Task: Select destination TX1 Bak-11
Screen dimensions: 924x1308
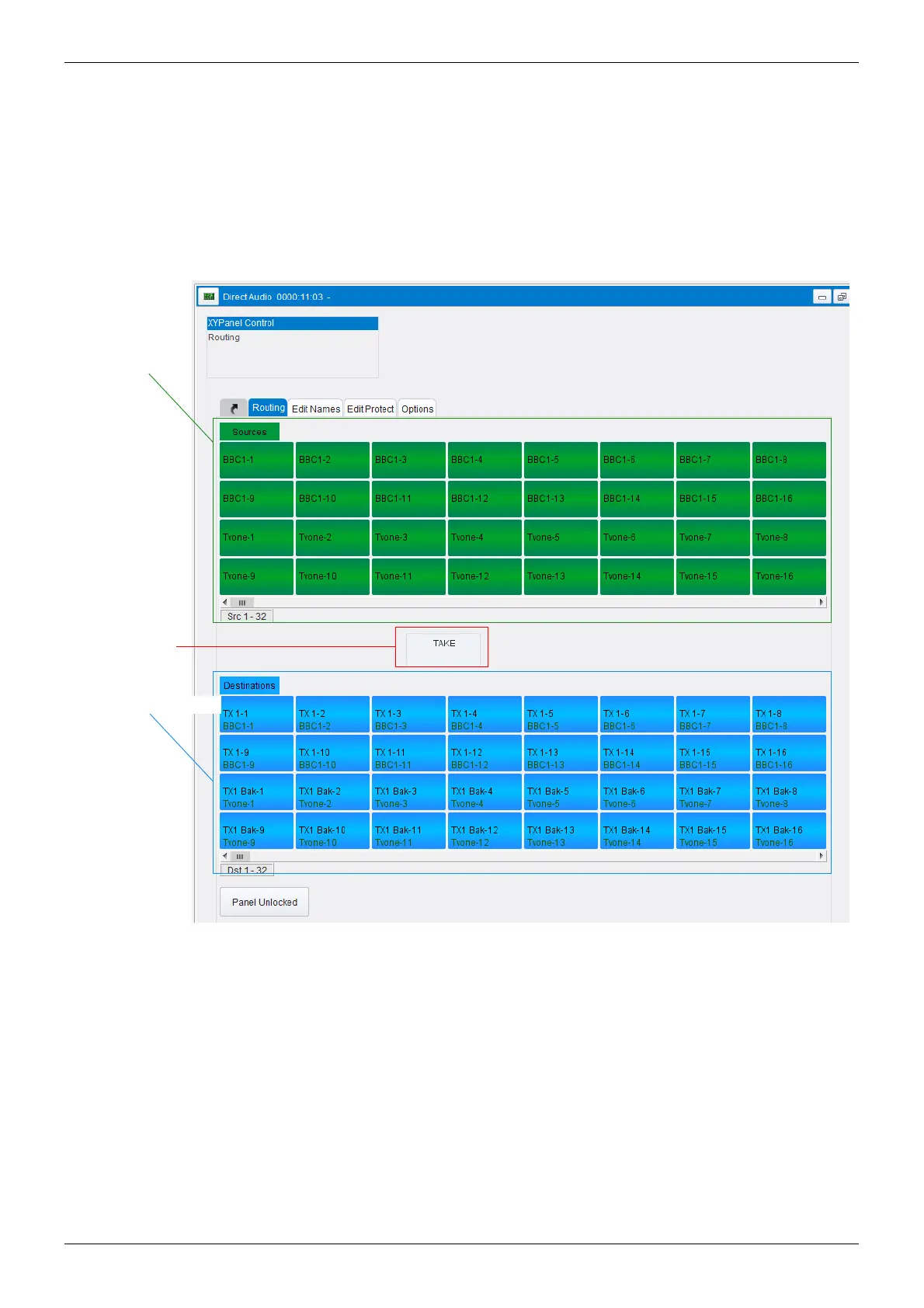Action: [408, 831]
